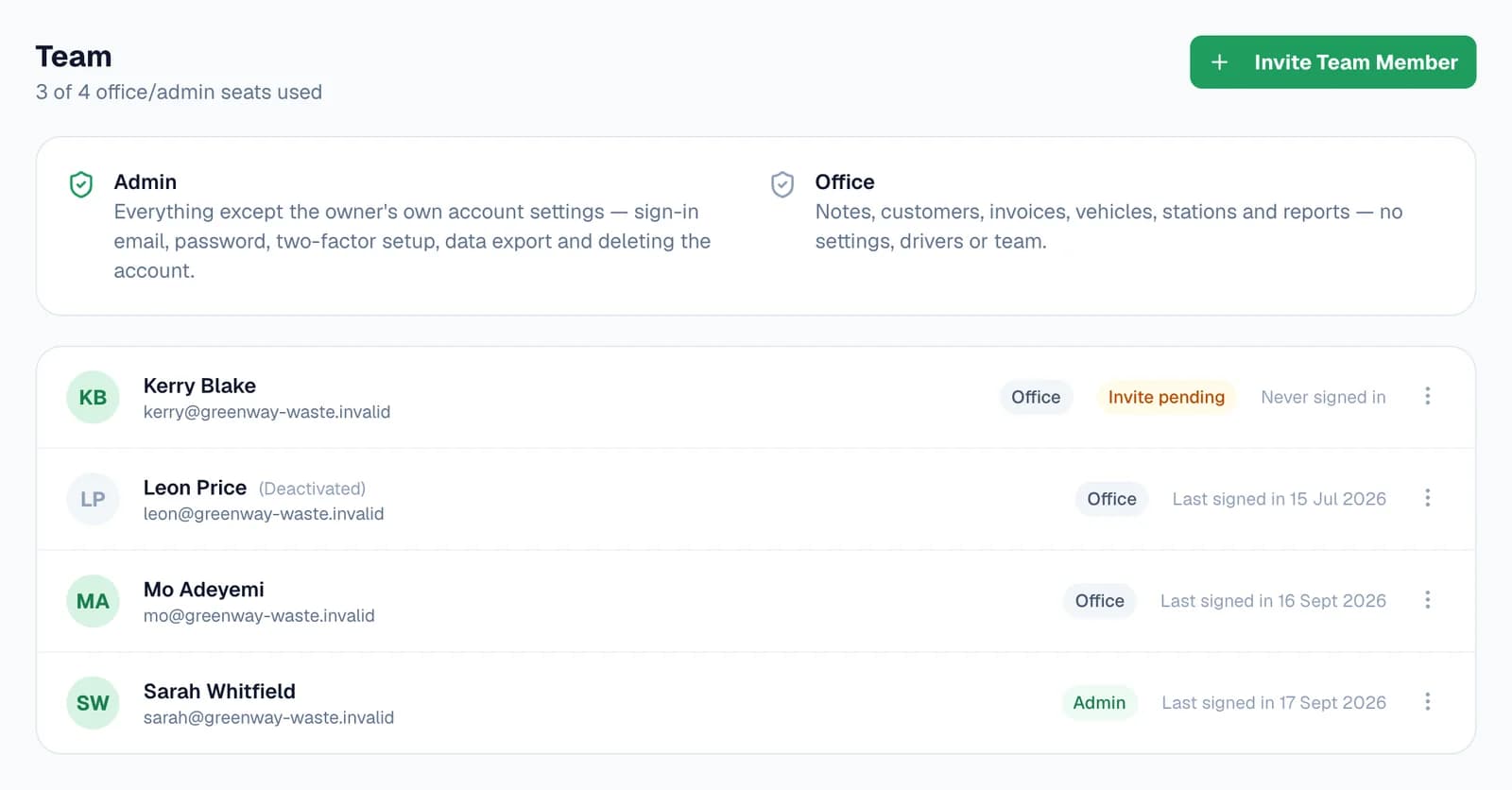This screenshot has width=1512, height=790.
Task: Open Mo Adeyemi's row actions menu
Action: (1427, 600)
